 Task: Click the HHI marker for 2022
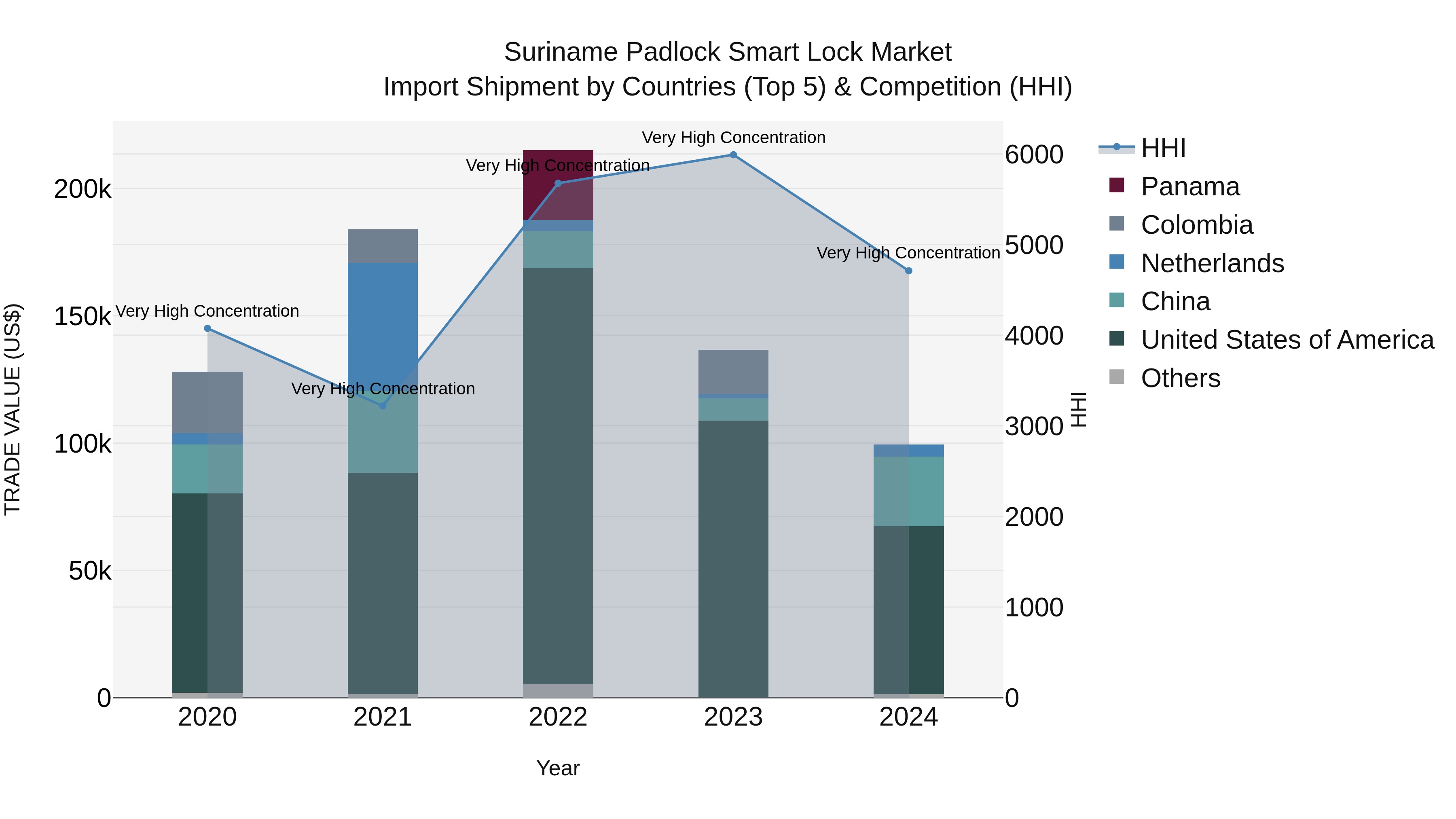(558, 183)
